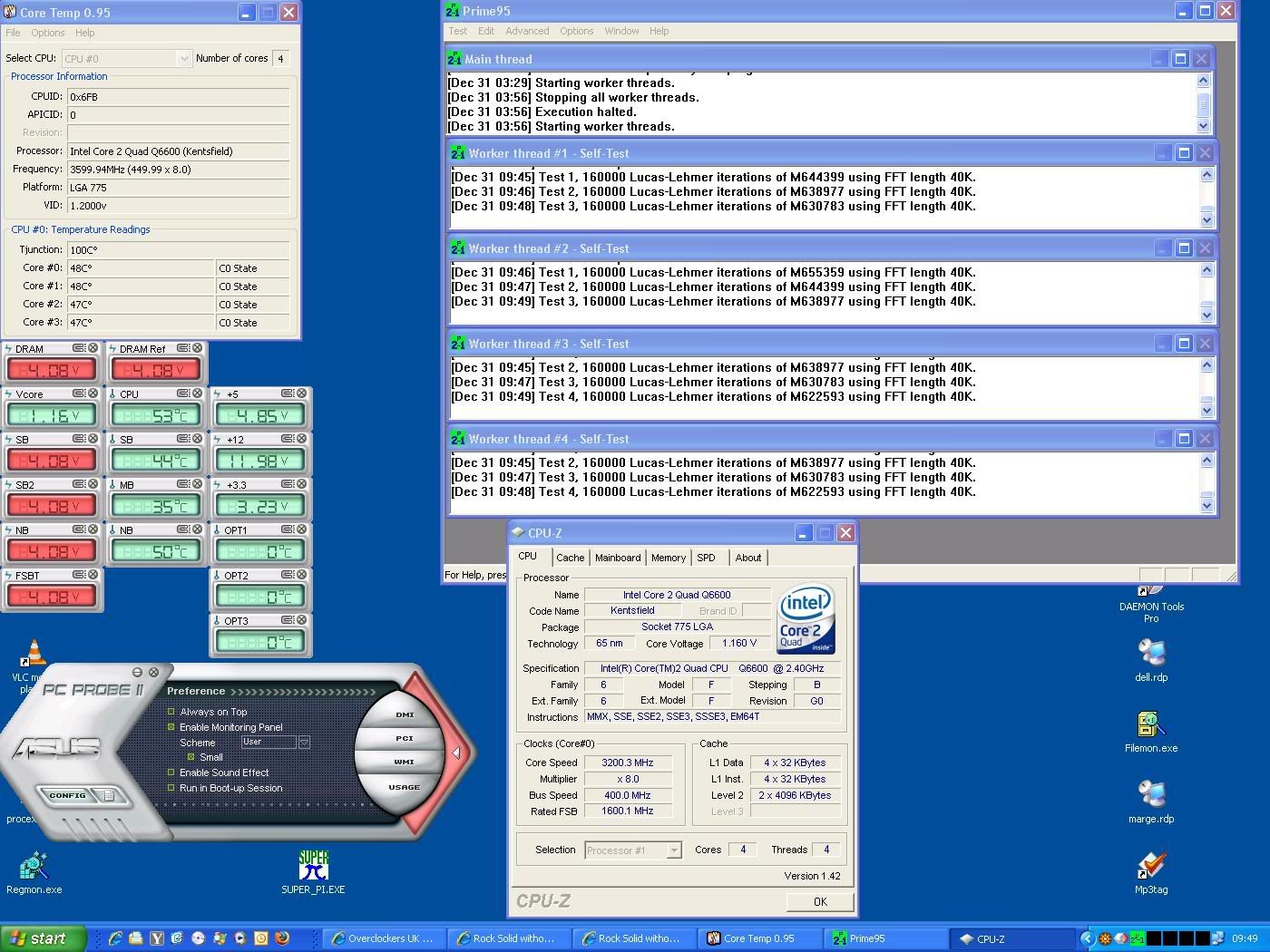Close the CPU temperature monitor panel
Screen dimensions: 1270x952
(x=197, y=393)
